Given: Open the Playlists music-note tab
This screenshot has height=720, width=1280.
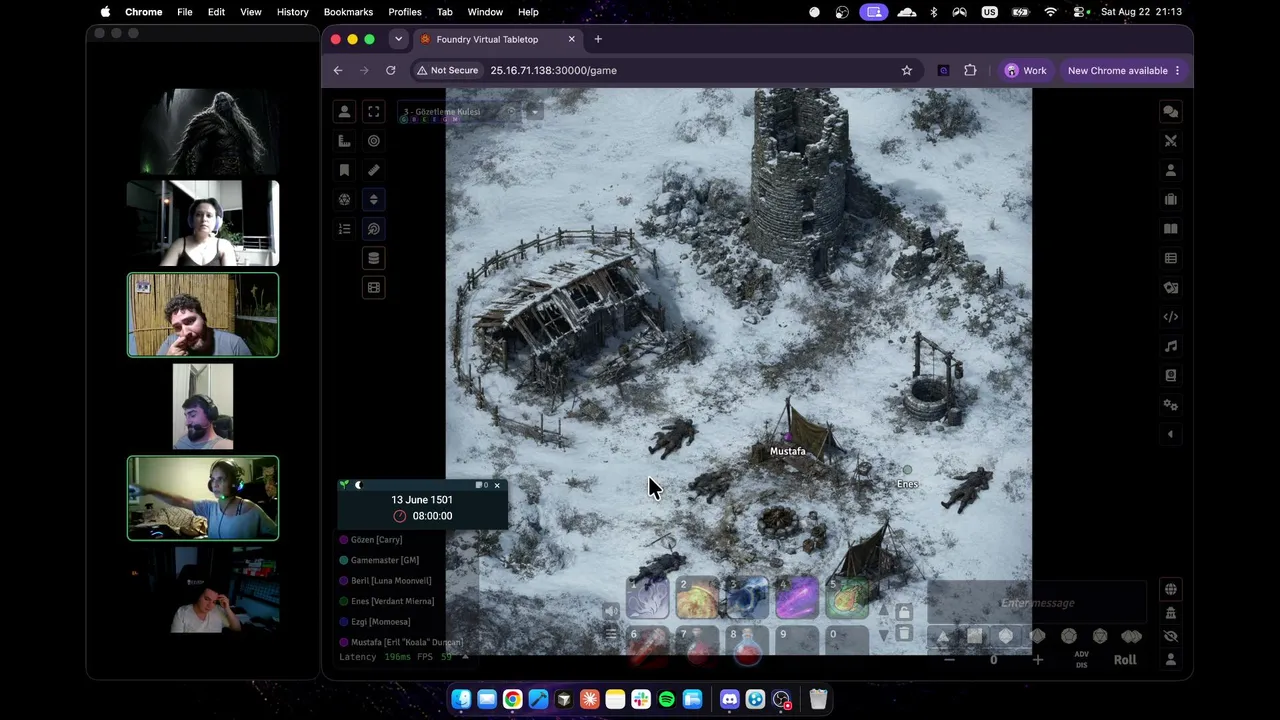Looking at the screenshot, I should tap(1171, 346).
